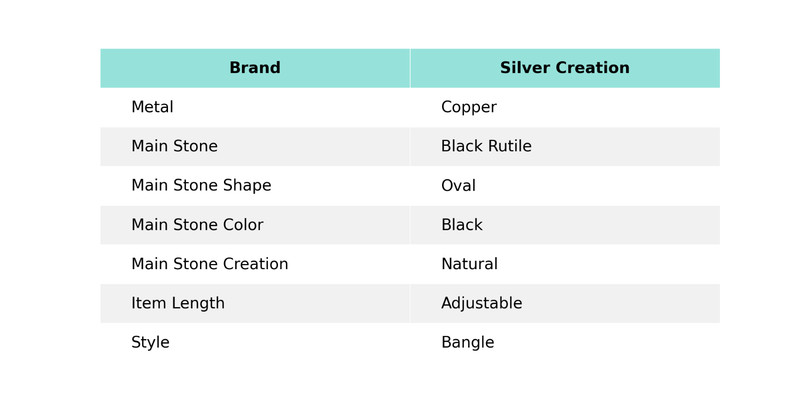The height and width of the screenshot is (407, 800).
Task: Click the Natural value cell
Action: coord(565,264)
